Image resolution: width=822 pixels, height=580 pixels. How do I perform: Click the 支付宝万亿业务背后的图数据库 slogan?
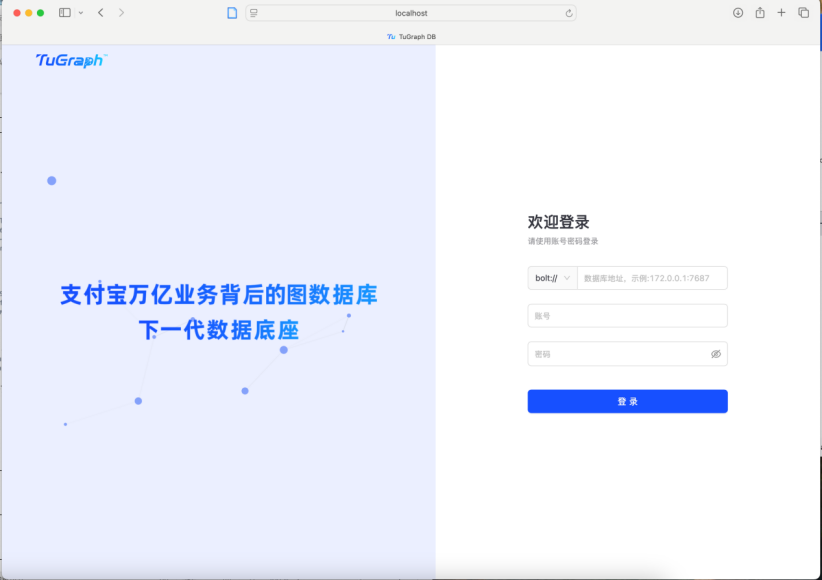(219, 295)
